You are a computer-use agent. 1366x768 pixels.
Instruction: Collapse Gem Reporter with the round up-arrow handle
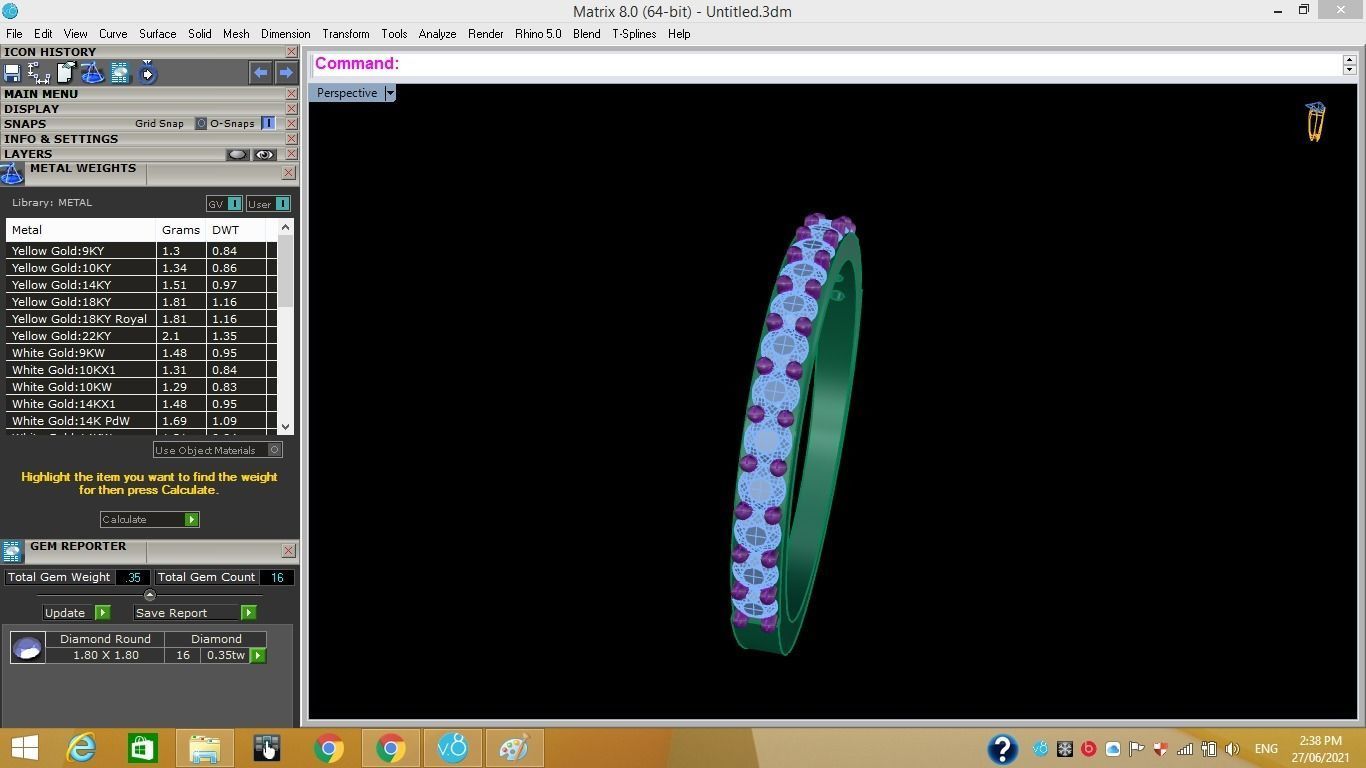click(150, 596)
